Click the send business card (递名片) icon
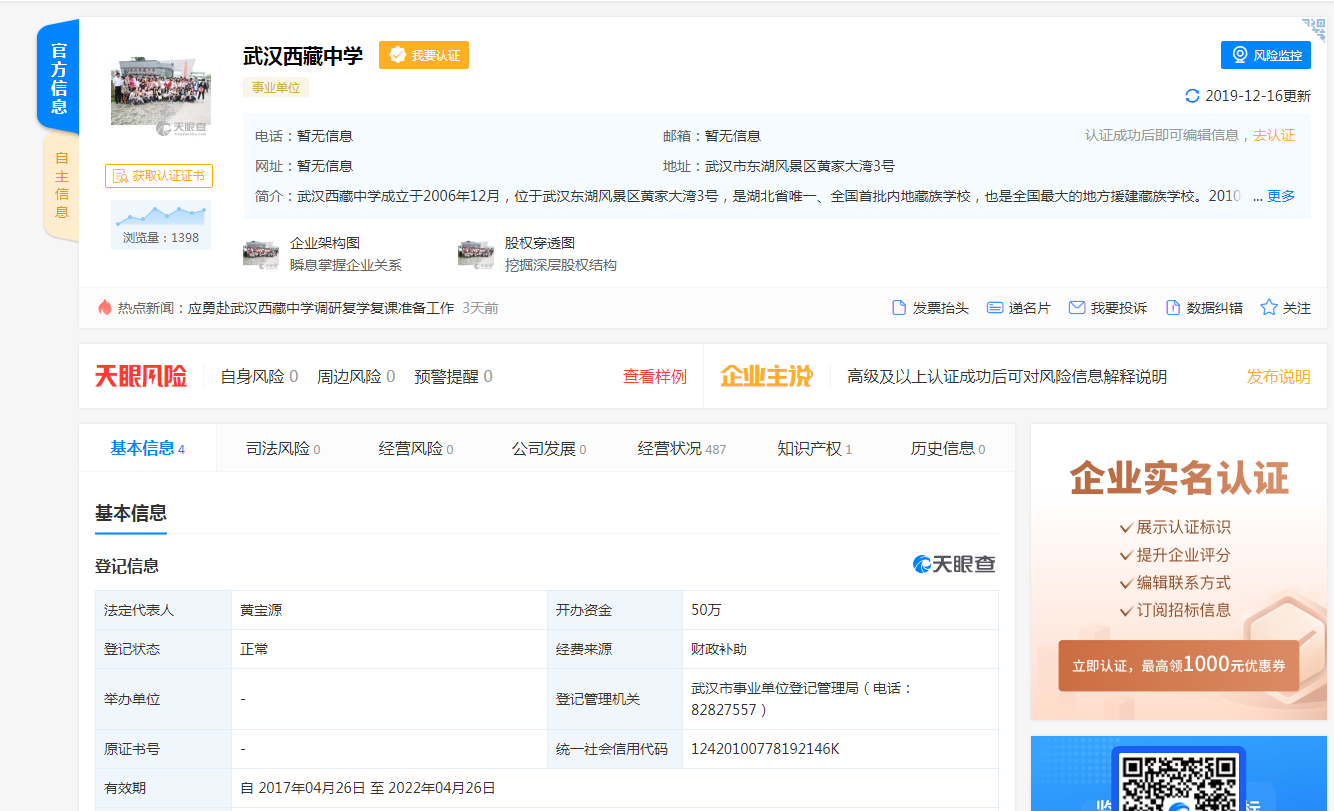 point(995,308)
